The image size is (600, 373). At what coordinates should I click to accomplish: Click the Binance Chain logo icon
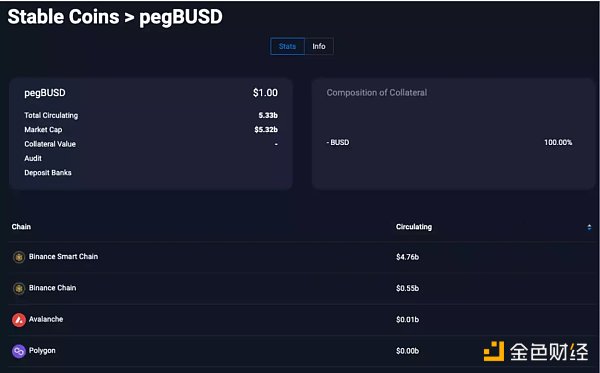tap(19, 288)
